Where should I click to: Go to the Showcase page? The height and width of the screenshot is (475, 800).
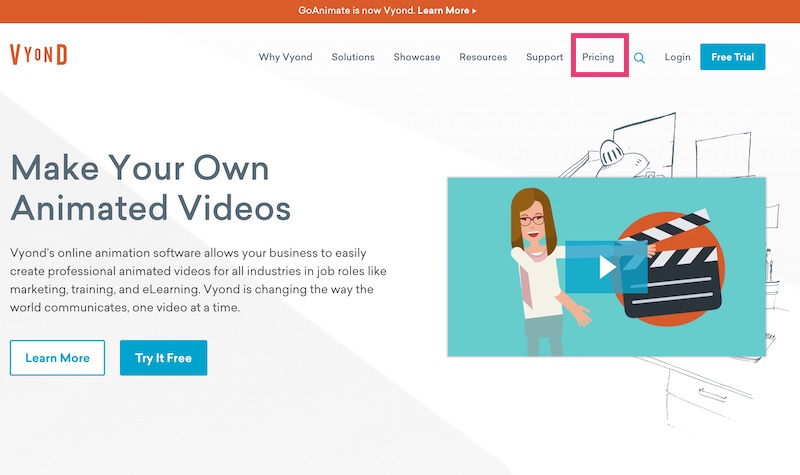(x=416, y=57)
